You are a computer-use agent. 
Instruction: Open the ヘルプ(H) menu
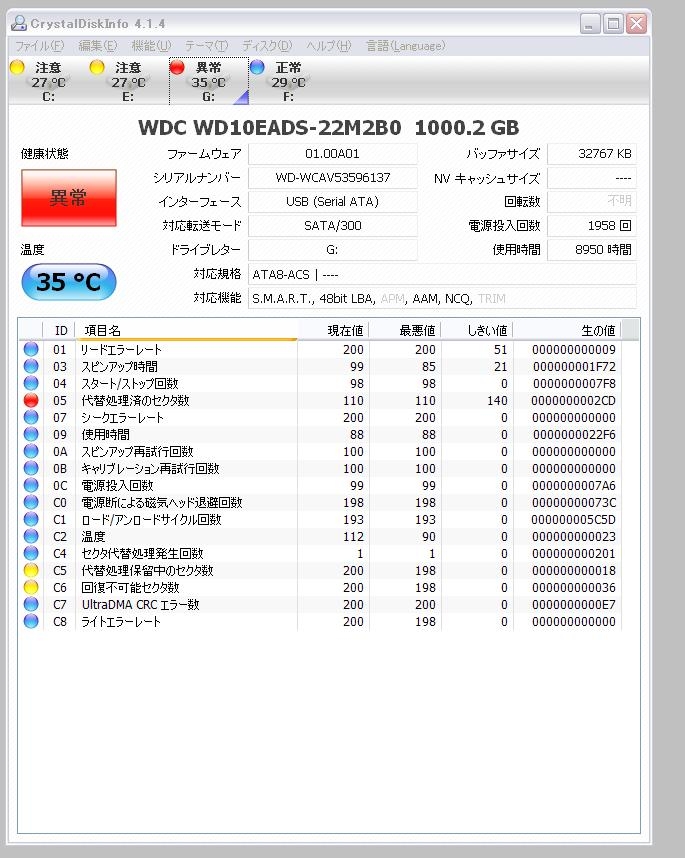click(x=328, y=46)
